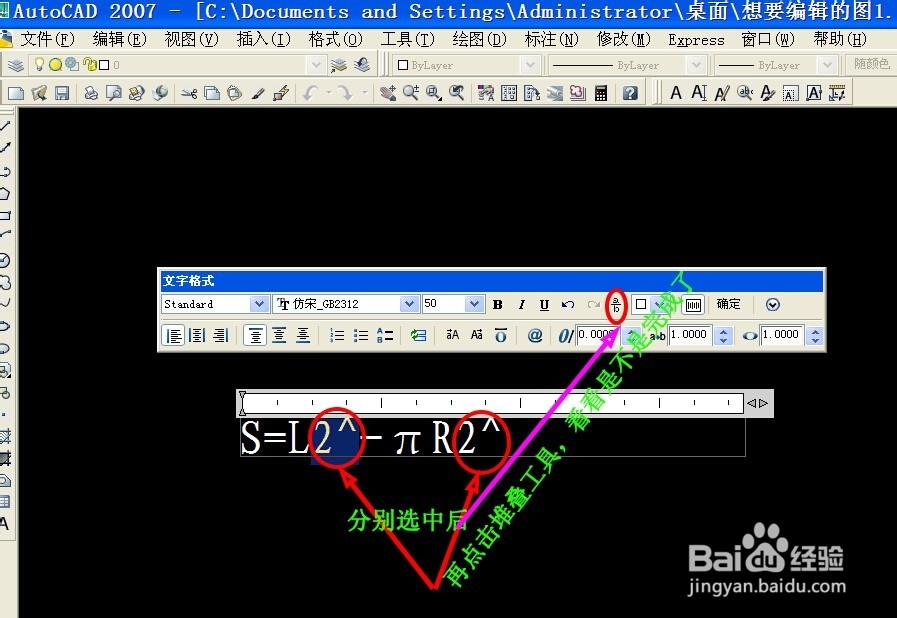The width and height of the screenshot is (897, 618).
Task: Click the Circle draw tool in left toolbar
Action: click(5, 260)
